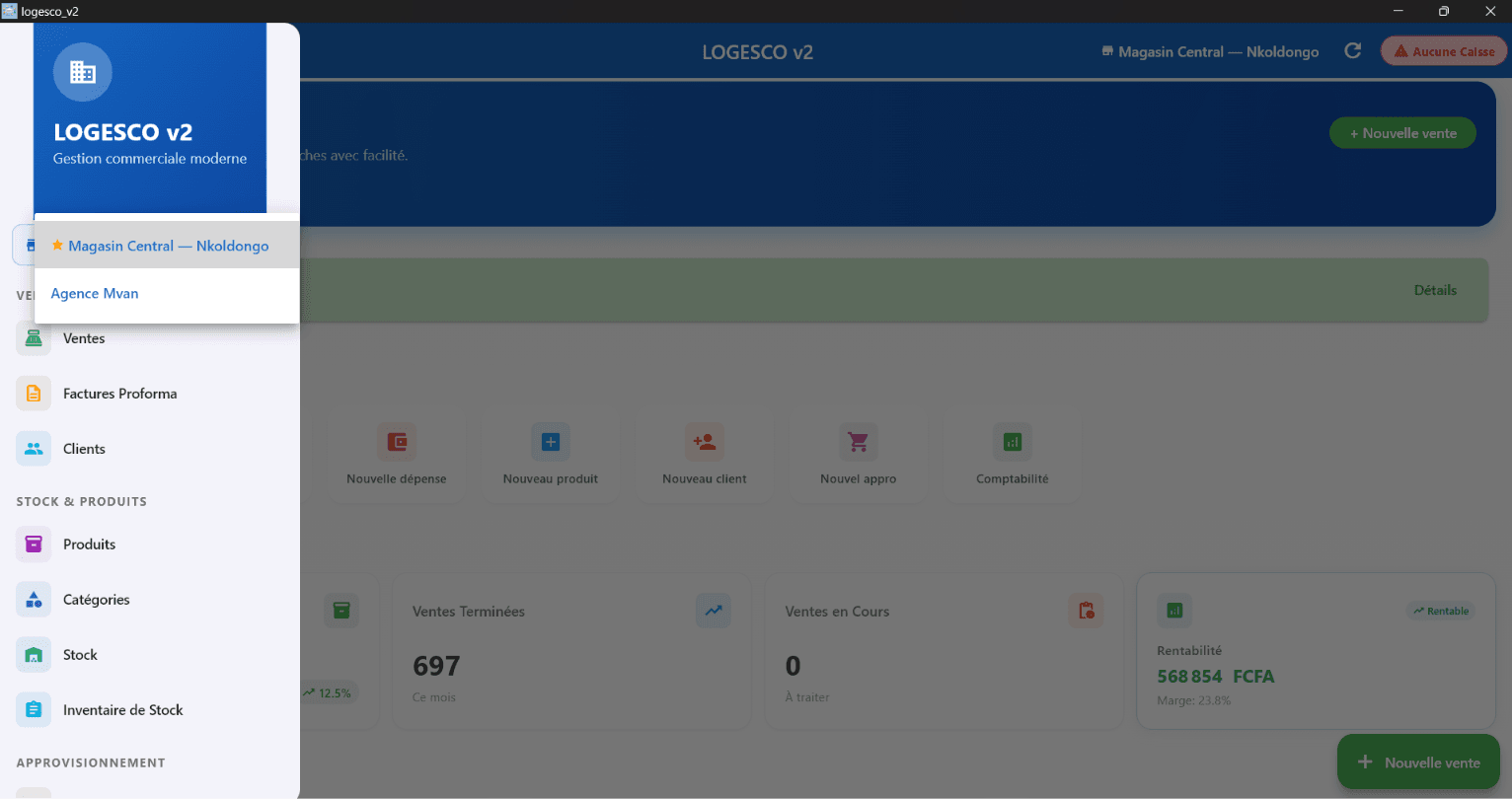Minimize the logesco_v2 window
This screenshot has width=1512, height=799.
pyautogui.click(x=1399, y=11)
